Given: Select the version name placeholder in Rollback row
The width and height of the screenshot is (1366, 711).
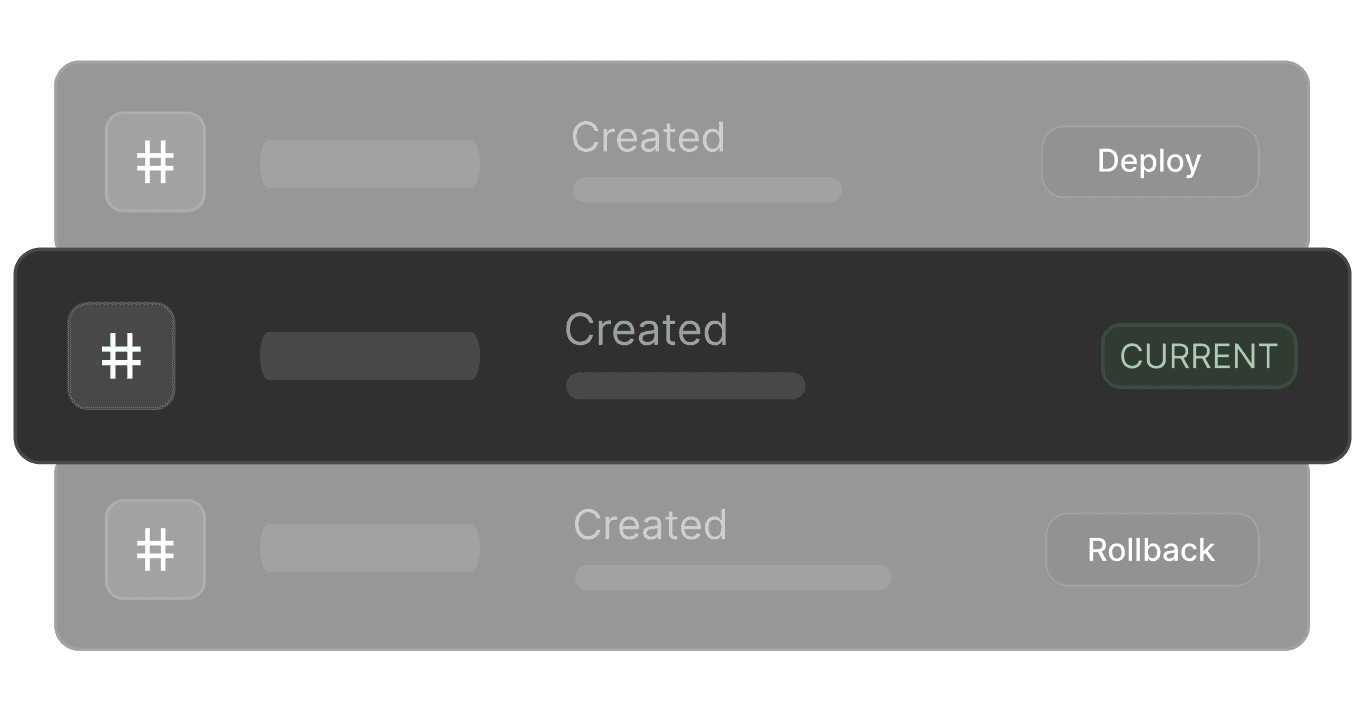Looking at the screenshot, I should pyautogui.click(x=369, y=548).
